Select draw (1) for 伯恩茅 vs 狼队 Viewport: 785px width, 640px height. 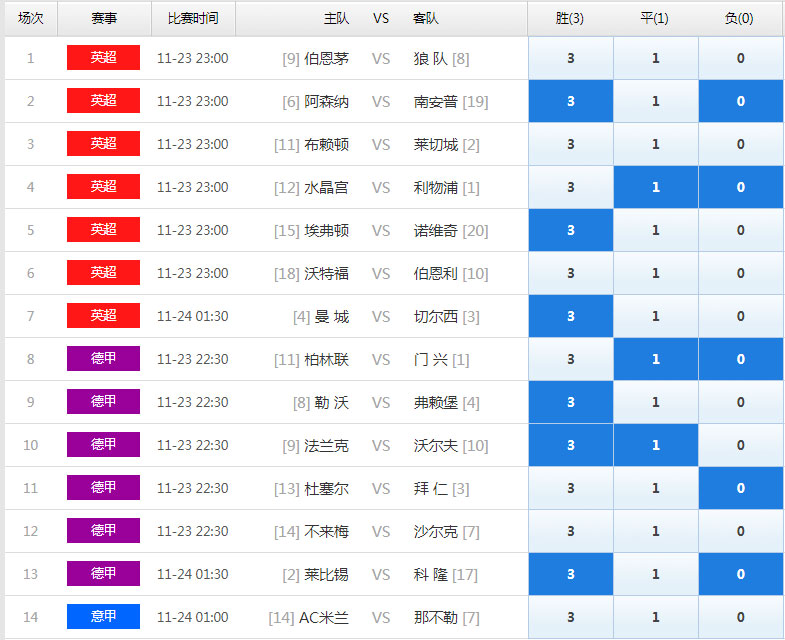656,58
